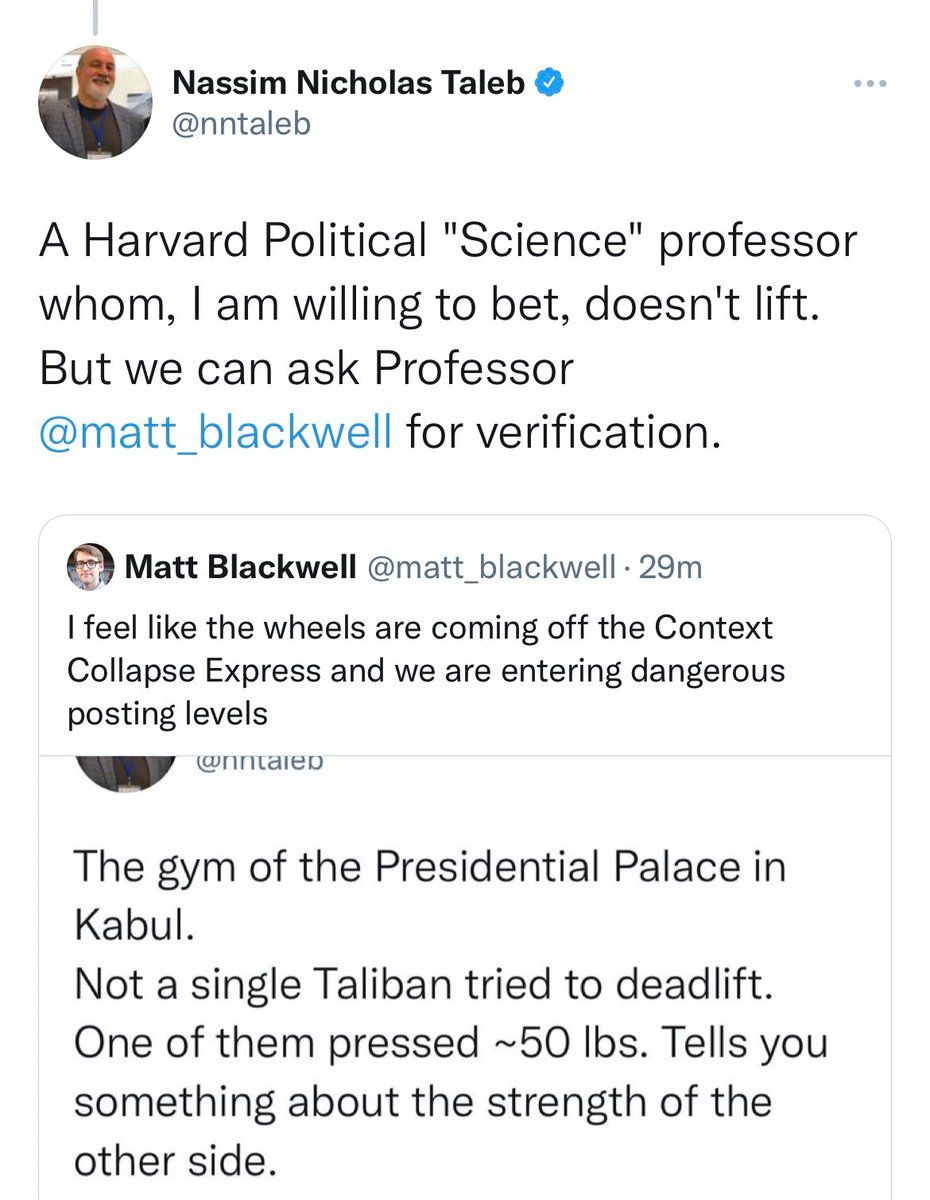The height and width of the screenshot is (1200, 930).
Task: Click the "posting levels" line in quoted tweet
Action: (x=167, y=714)
